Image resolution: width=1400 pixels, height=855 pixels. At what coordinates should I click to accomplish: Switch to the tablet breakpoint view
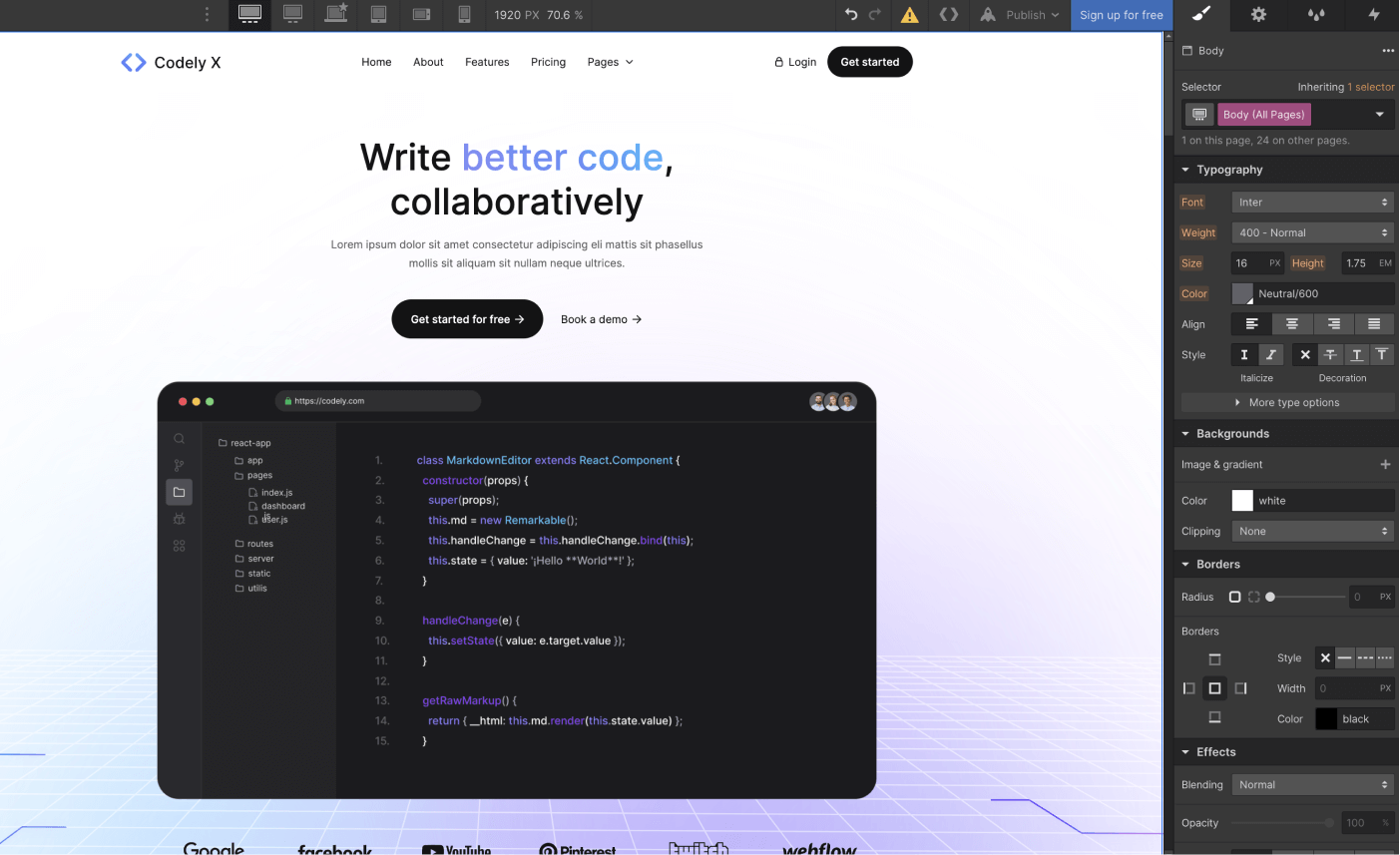378,15
